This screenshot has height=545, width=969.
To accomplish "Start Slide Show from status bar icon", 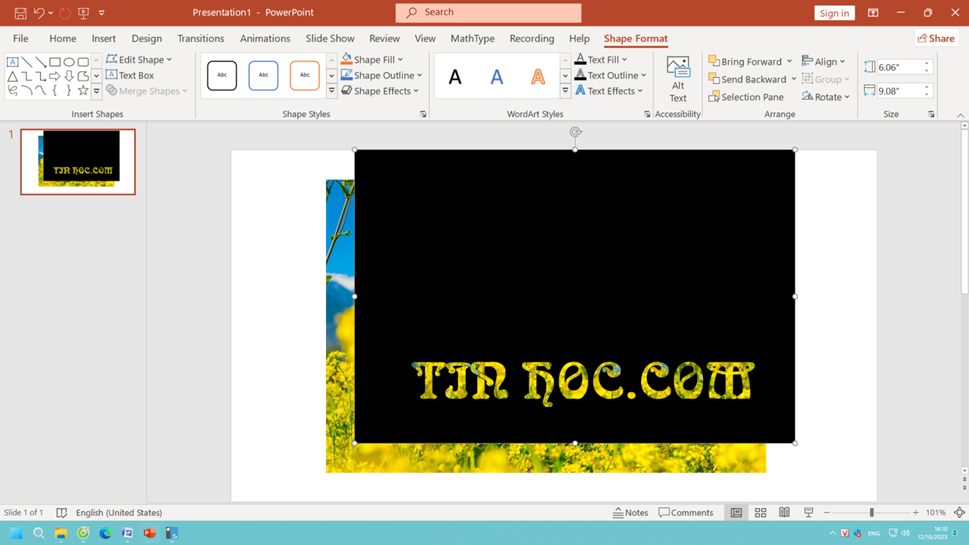I will 808,513.
